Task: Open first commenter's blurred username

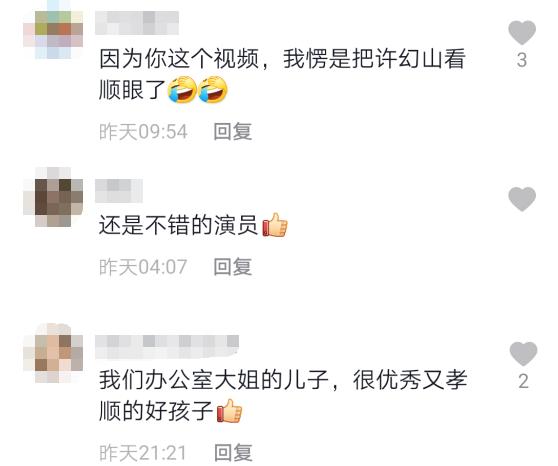Action: [137, 23]
